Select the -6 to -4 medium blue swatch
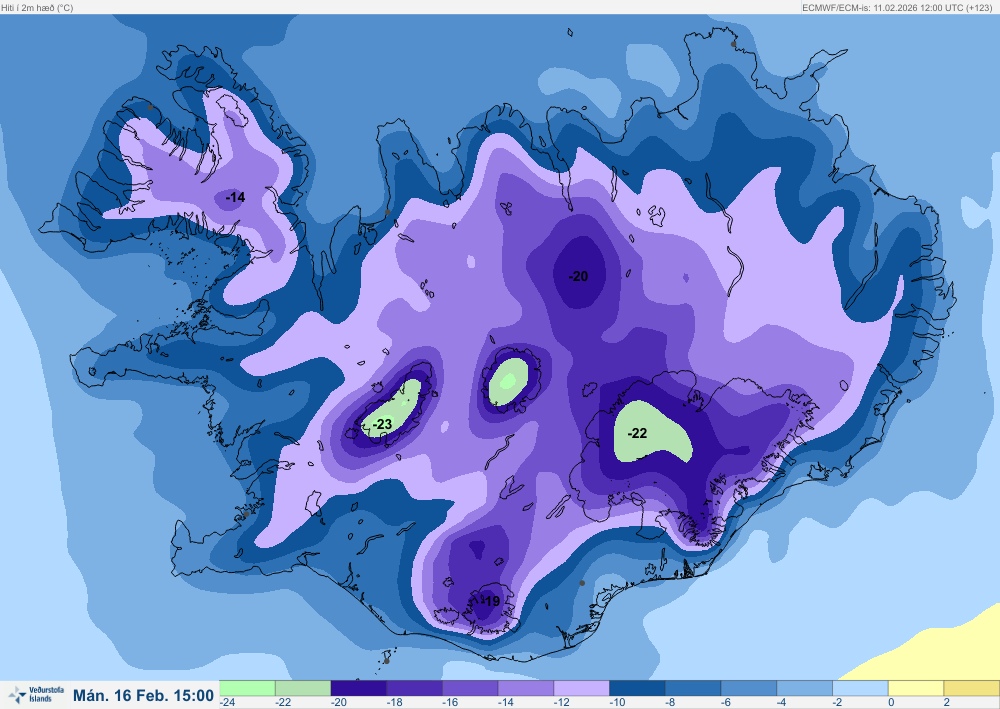This screenshot has height=709, width=1000. tap(749, 688)
